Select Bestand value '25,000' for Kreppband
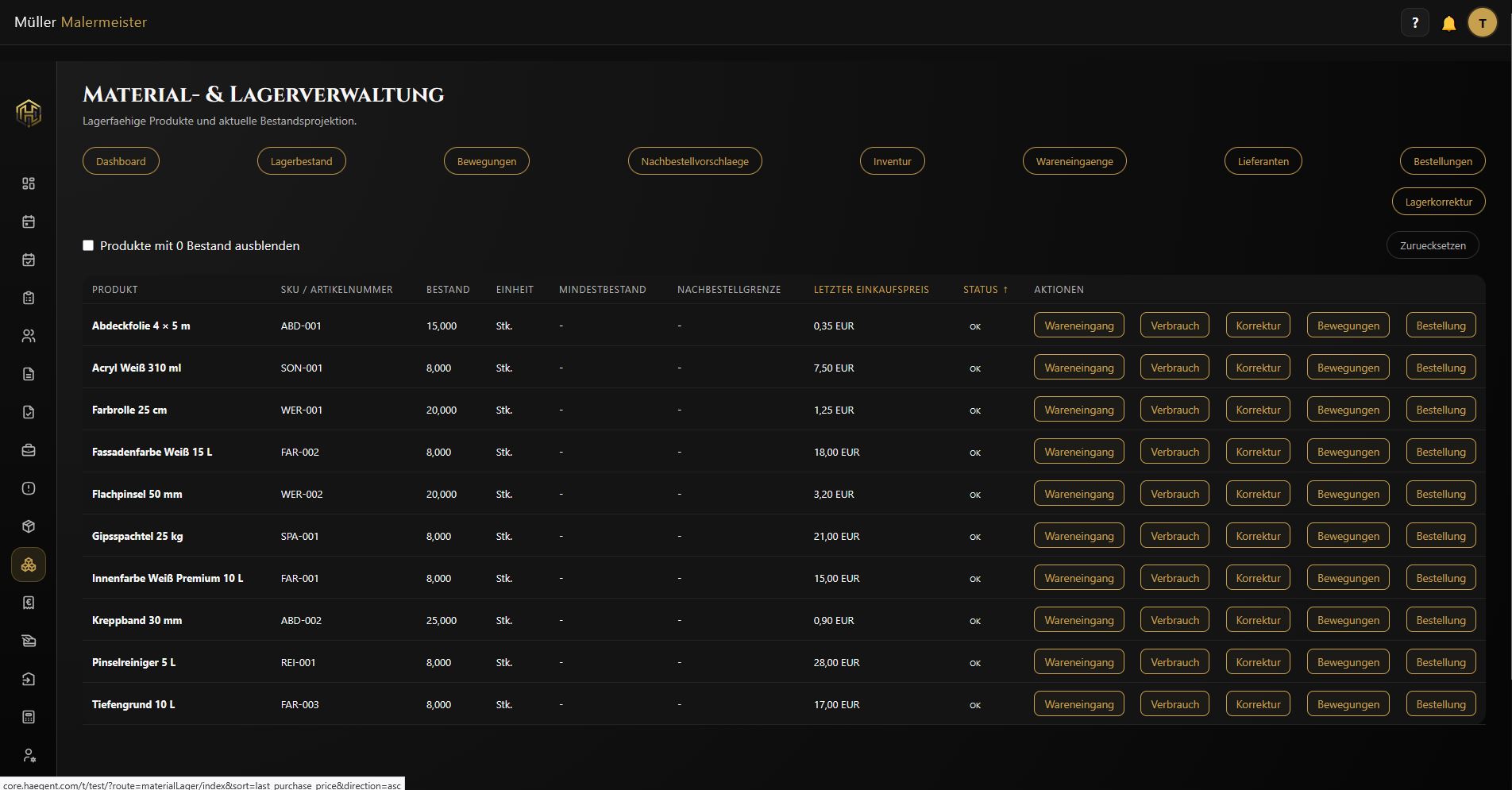 442,620
